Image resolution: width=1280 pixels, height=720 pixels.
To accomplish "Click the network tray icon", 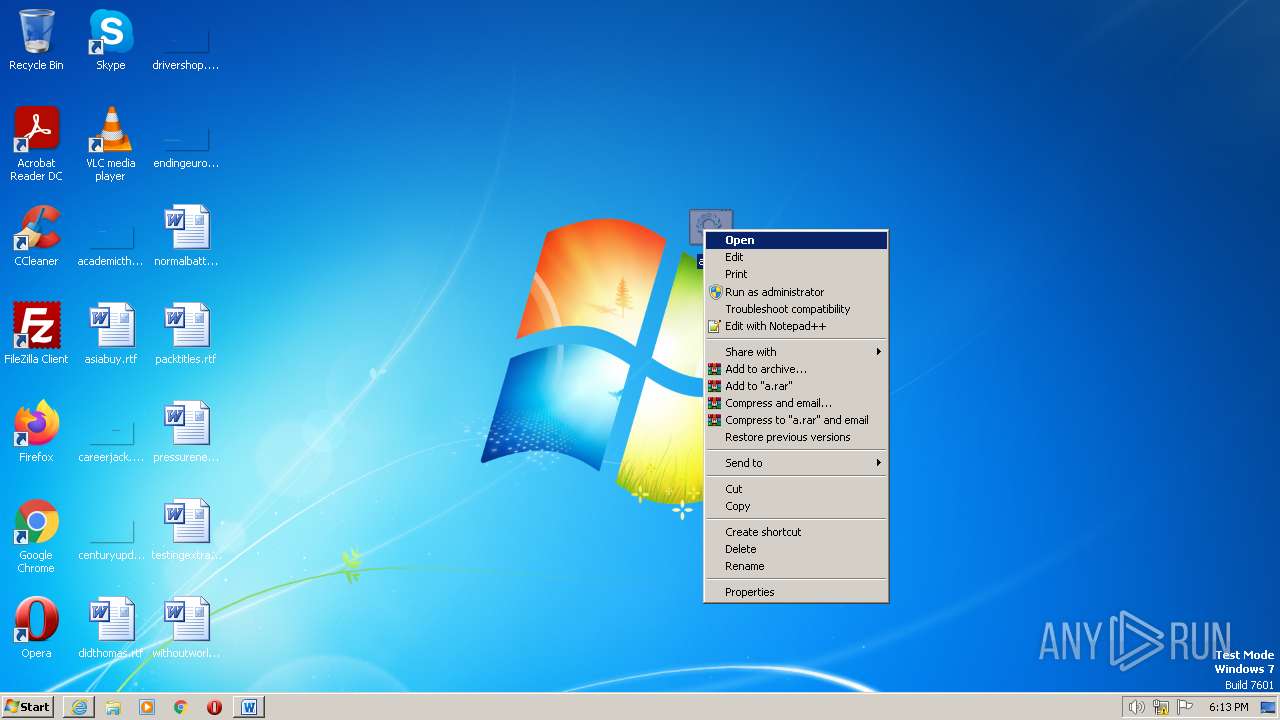I will 1161,707.
